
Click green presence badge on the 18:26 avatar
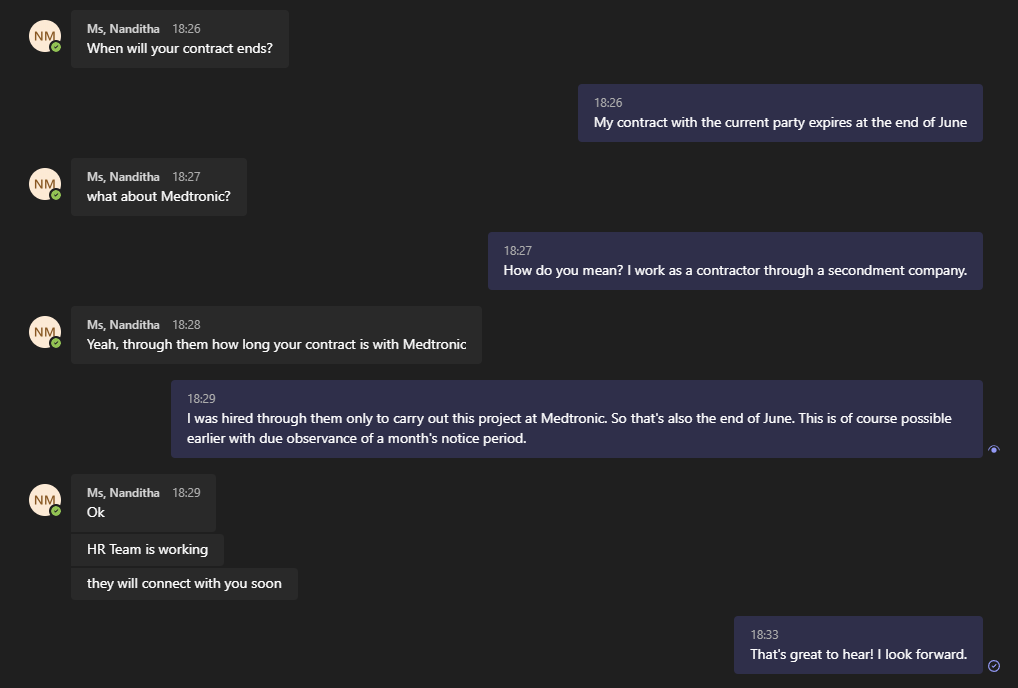pyautogui.click(x=56, y=47)
